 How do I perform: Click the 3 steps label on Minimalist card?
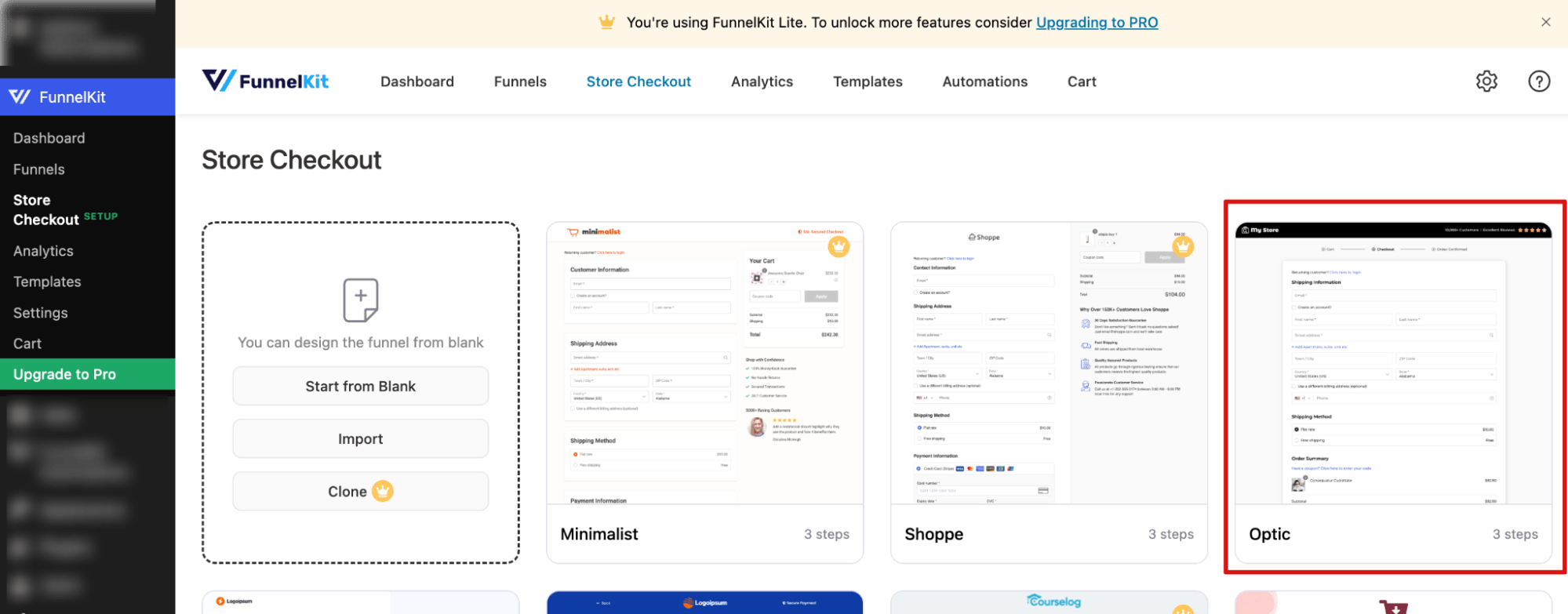(x=826, y=534)
